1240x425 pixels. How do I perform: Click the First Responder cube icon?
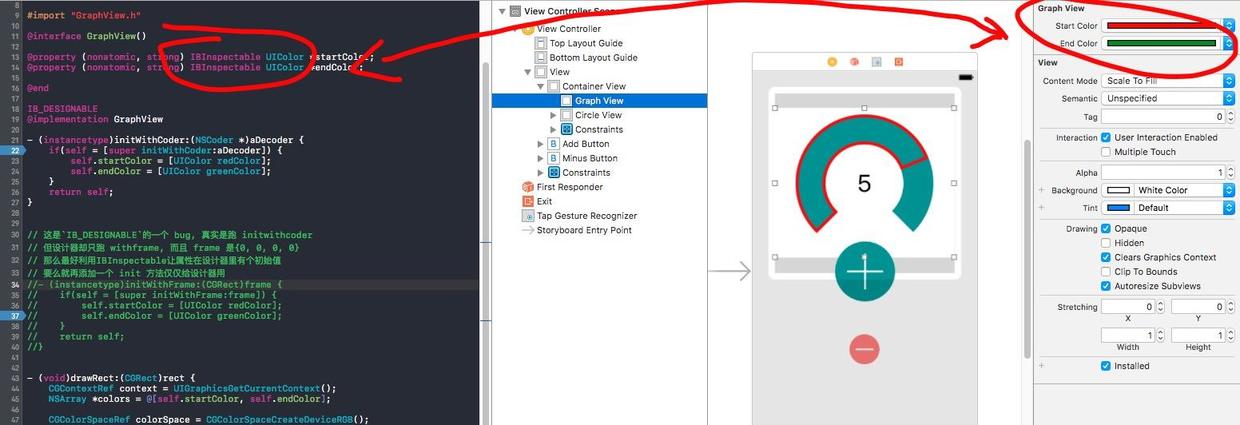click(x=528, y=187)
